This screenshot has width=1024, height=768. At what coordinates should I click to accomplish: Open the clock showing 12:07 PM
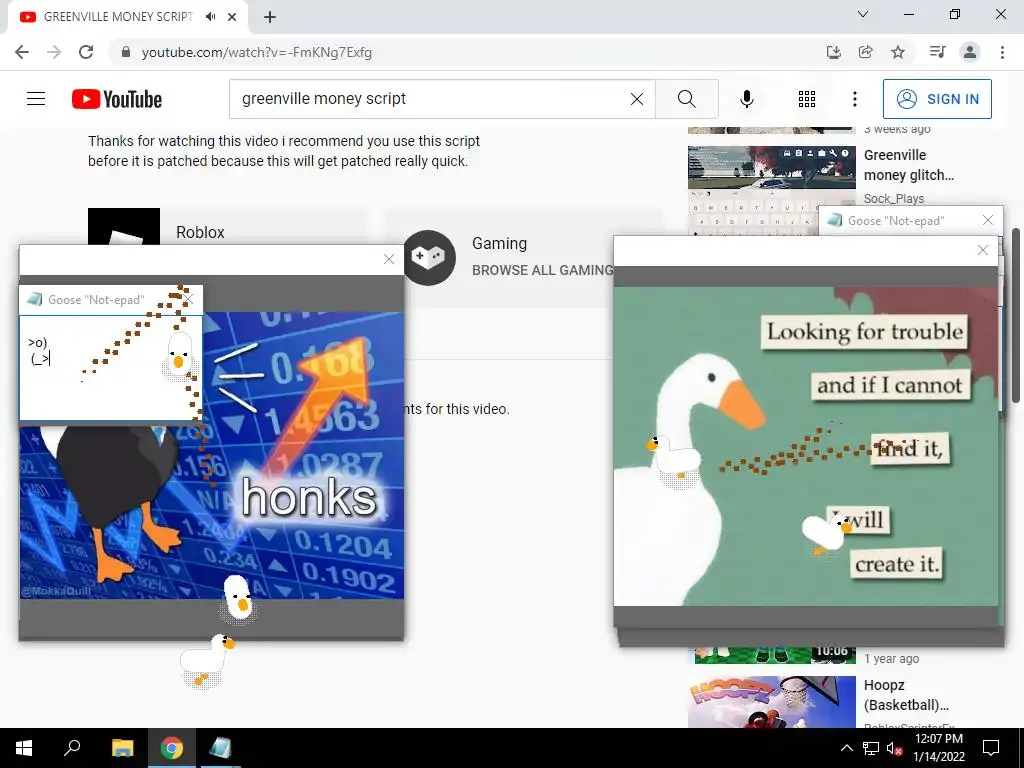tap(938, 748)
